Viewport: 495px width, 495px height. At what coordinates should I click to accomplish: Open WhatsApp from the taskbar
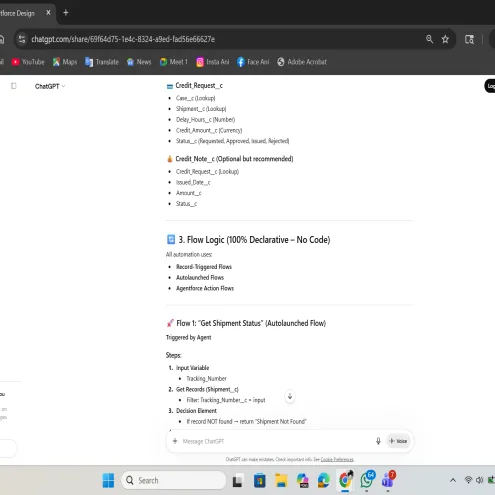[x=367, y=479]
